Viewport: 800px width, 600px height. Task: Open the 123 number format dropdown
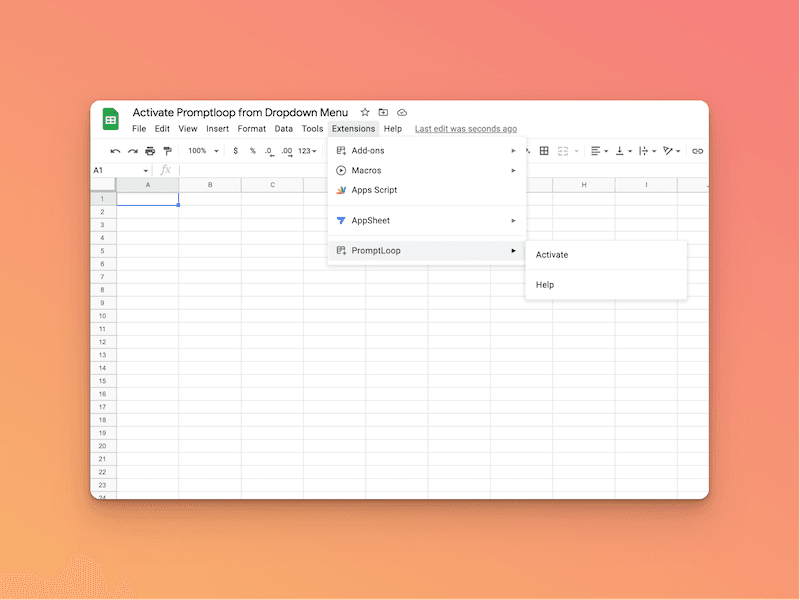coord(307,151)
